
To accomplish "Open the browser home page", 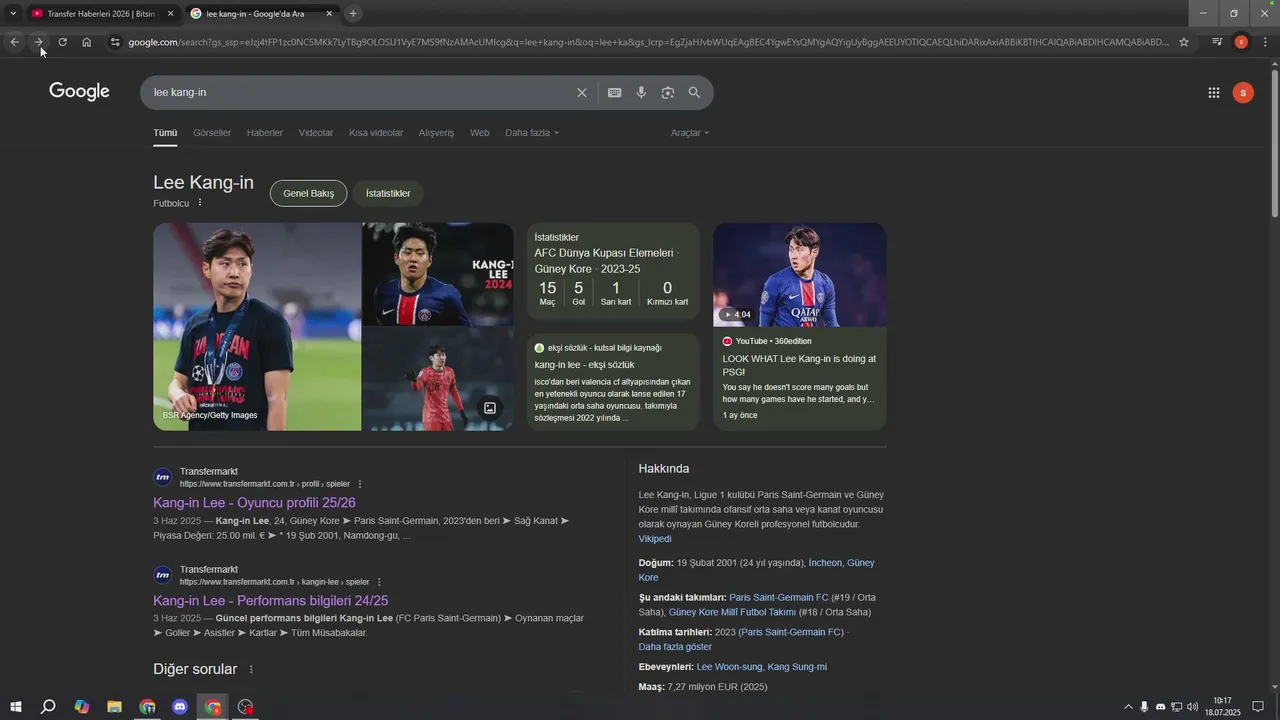I will (87, 42).
